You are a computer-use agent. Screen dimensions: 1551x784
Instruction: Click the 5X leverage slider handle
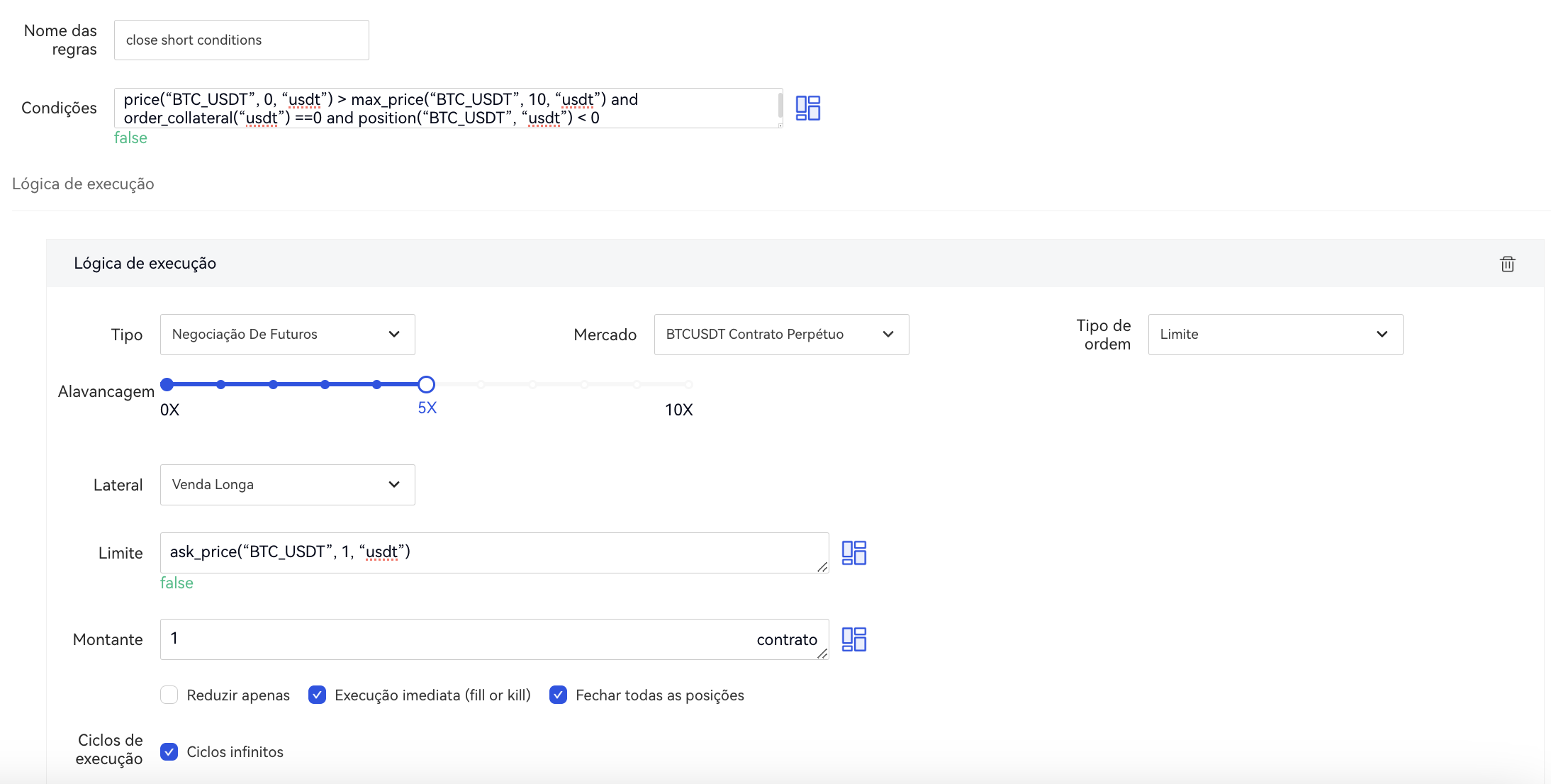(x=426, y=384)
